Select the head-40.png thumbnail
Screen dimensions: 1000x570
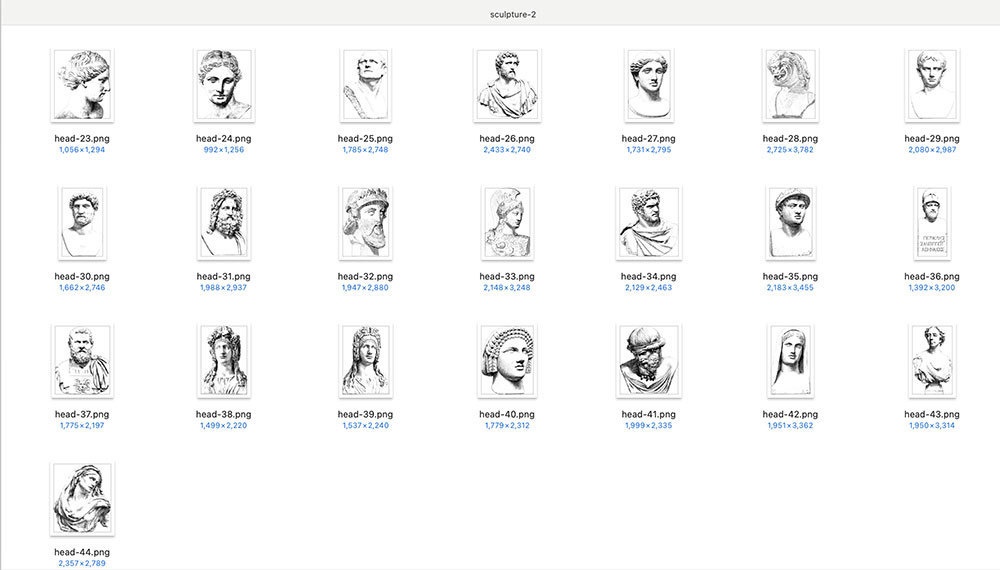507,362
